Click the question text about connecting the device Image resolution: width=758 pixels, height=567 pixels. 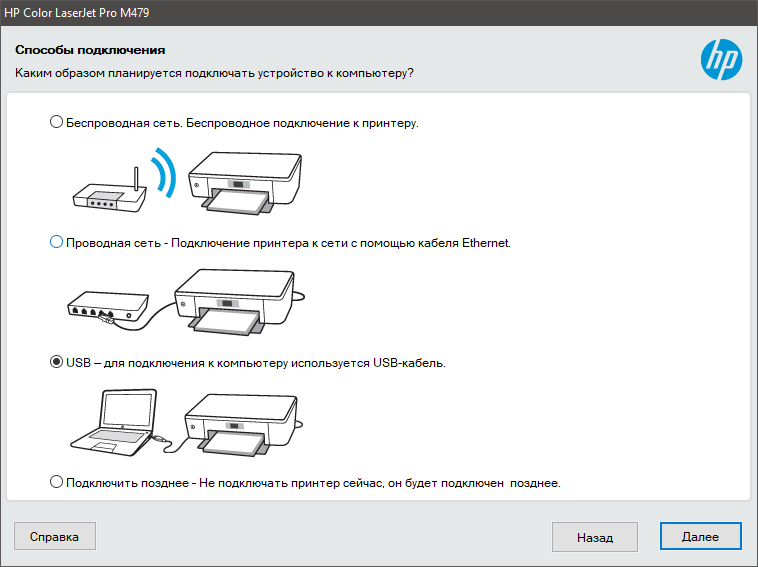(214, 73)
